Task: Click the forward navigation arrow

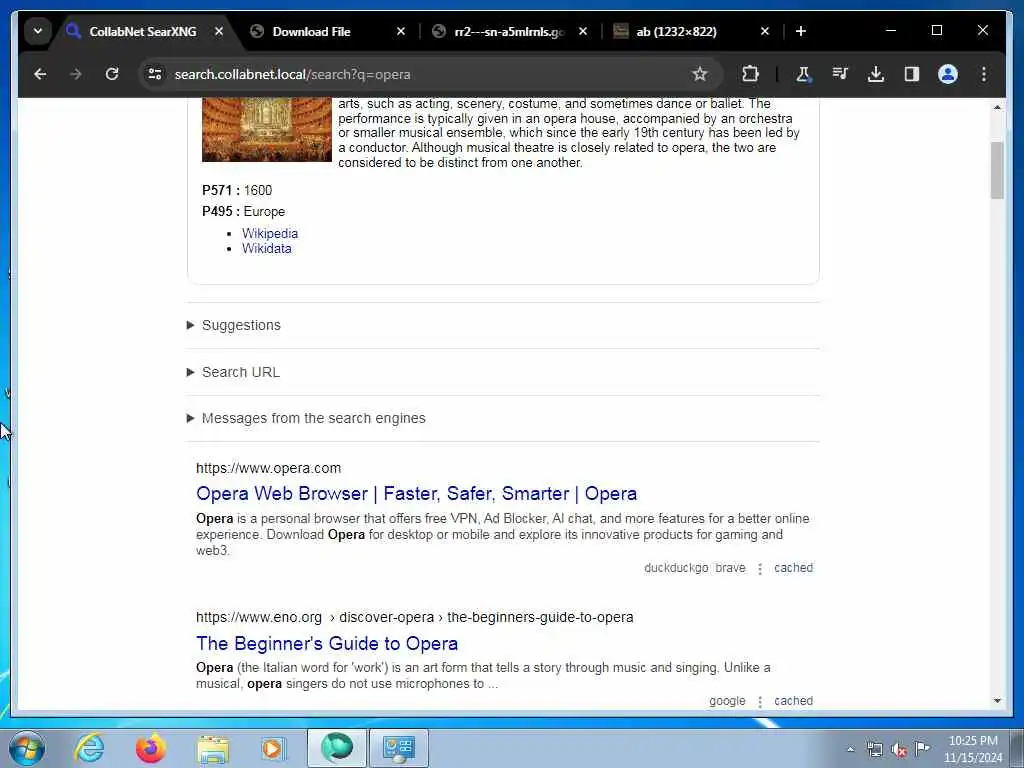Action: (76, 74)
